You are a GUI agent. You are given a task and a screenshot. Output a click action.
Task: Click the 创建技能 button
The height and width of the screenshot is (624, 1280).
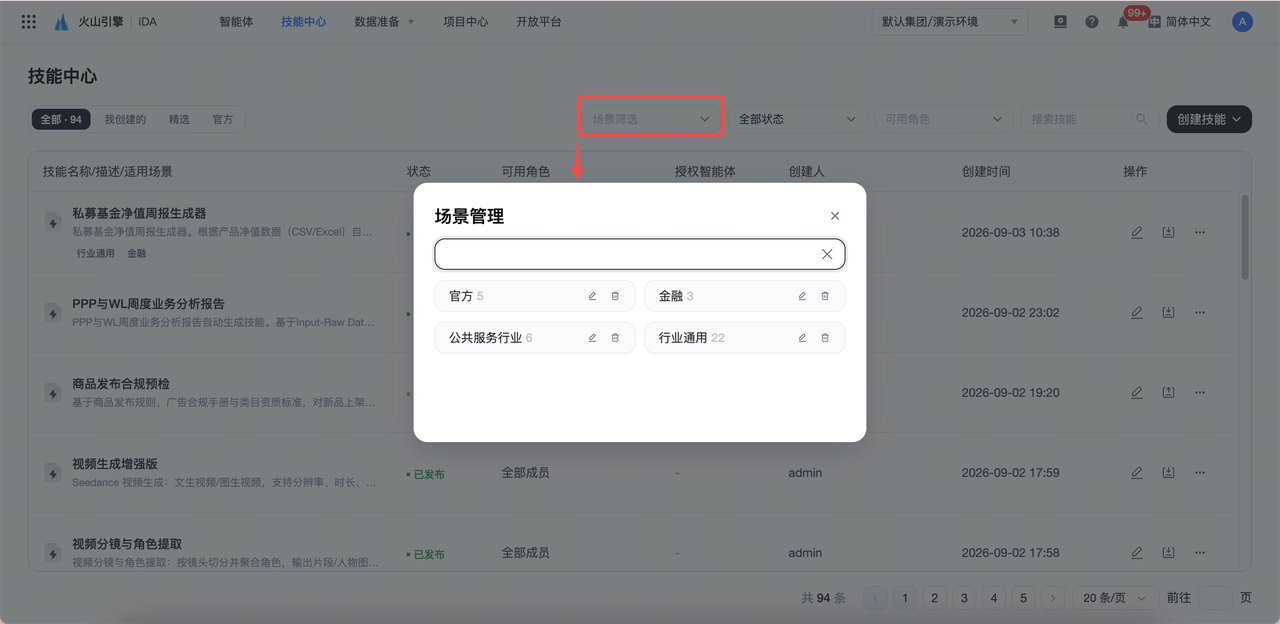point(1209,119)
